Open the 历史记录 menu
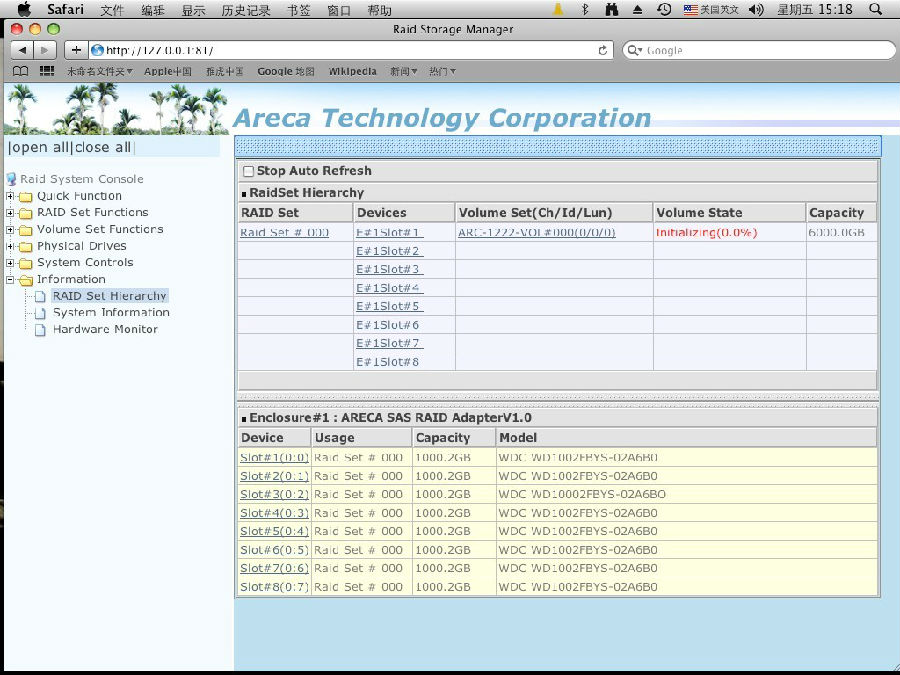Viewport: 900px width, 675px height. tap(246, 10)
